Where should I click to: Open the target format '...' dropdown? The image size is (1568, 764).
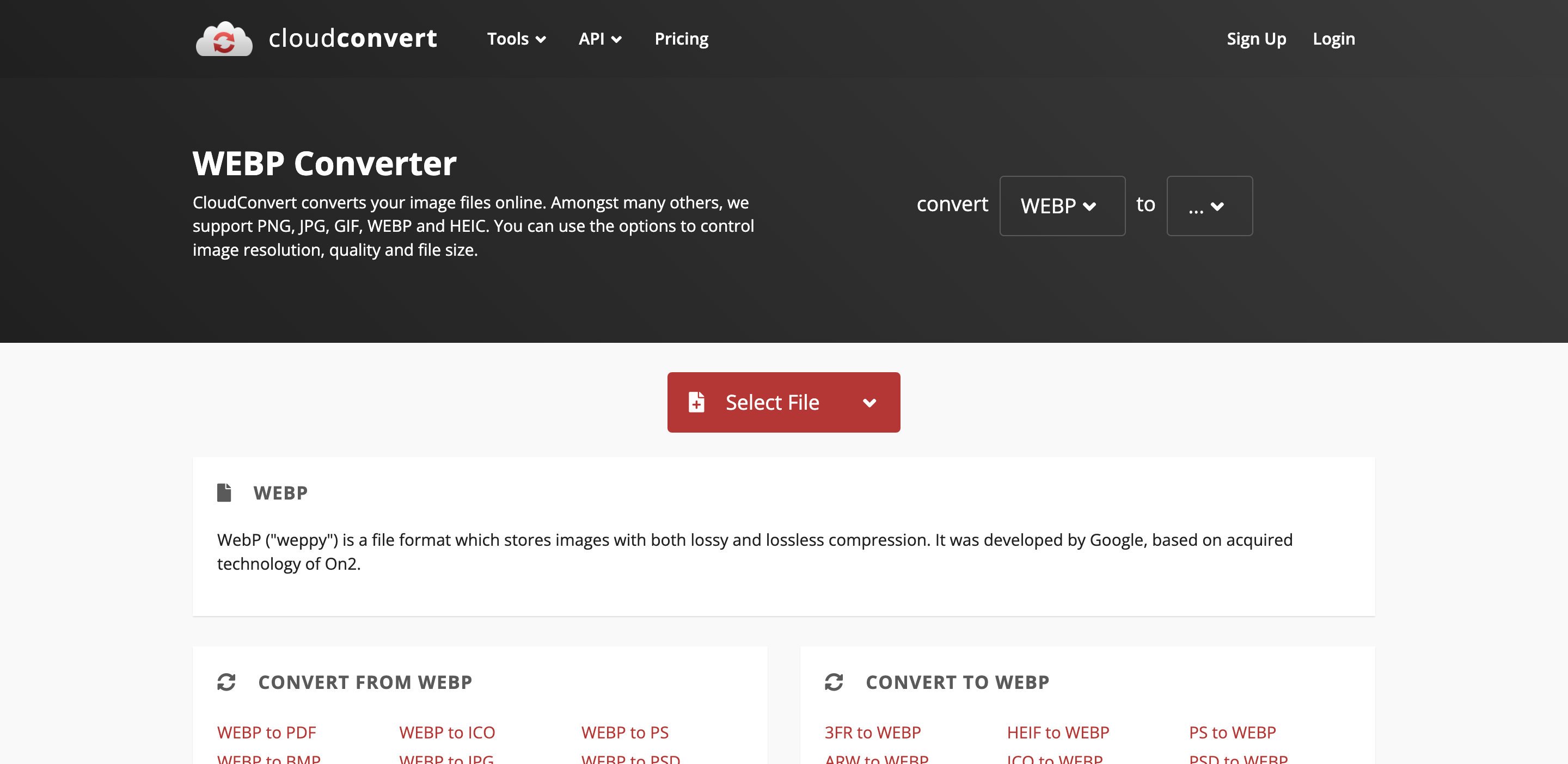1209,206
